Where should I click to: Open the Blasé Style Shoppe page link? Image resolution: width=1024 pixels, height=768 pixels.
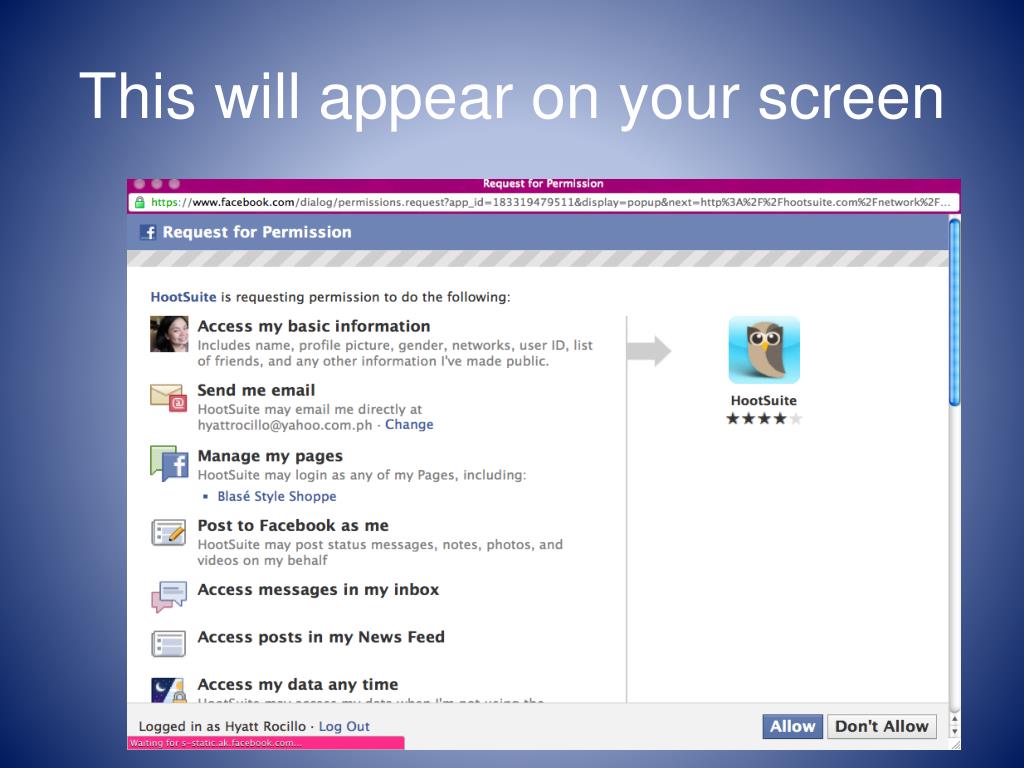277,496
